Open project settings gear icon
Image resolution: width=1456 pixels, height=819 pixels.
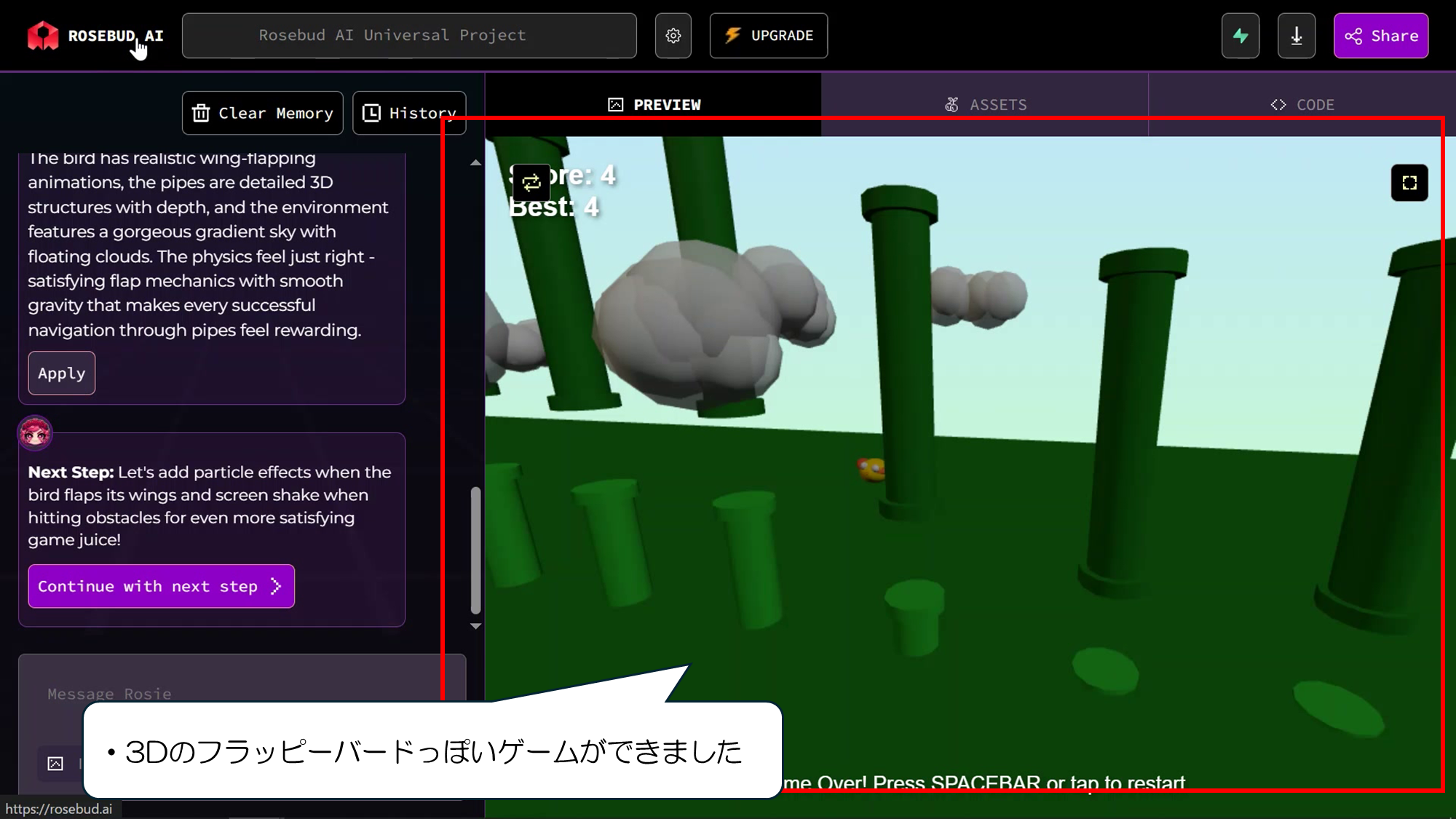point(673,36)
